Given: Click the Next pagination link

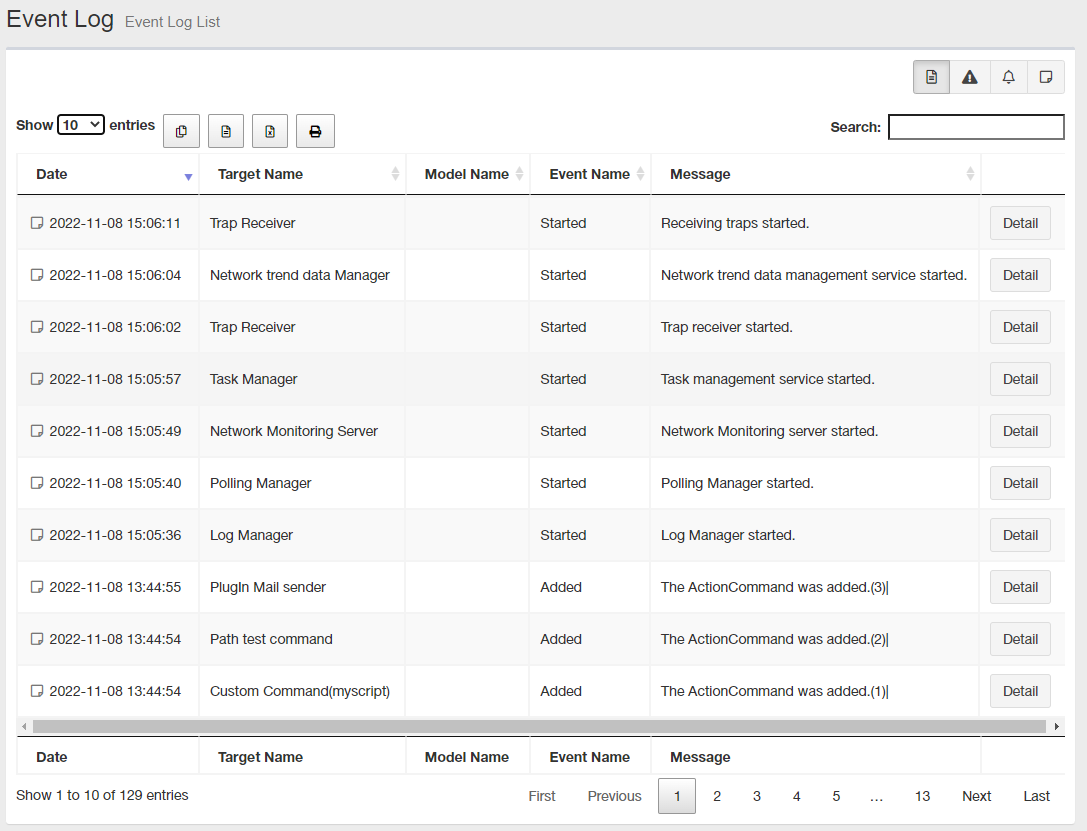Looking at the screenshot, I should pyautogui.click(x=976, y=796).
